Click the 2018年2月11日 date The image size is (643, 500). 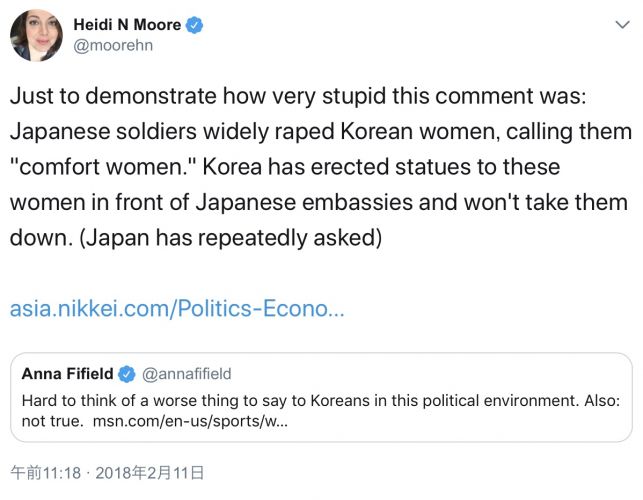pos(157,470)
